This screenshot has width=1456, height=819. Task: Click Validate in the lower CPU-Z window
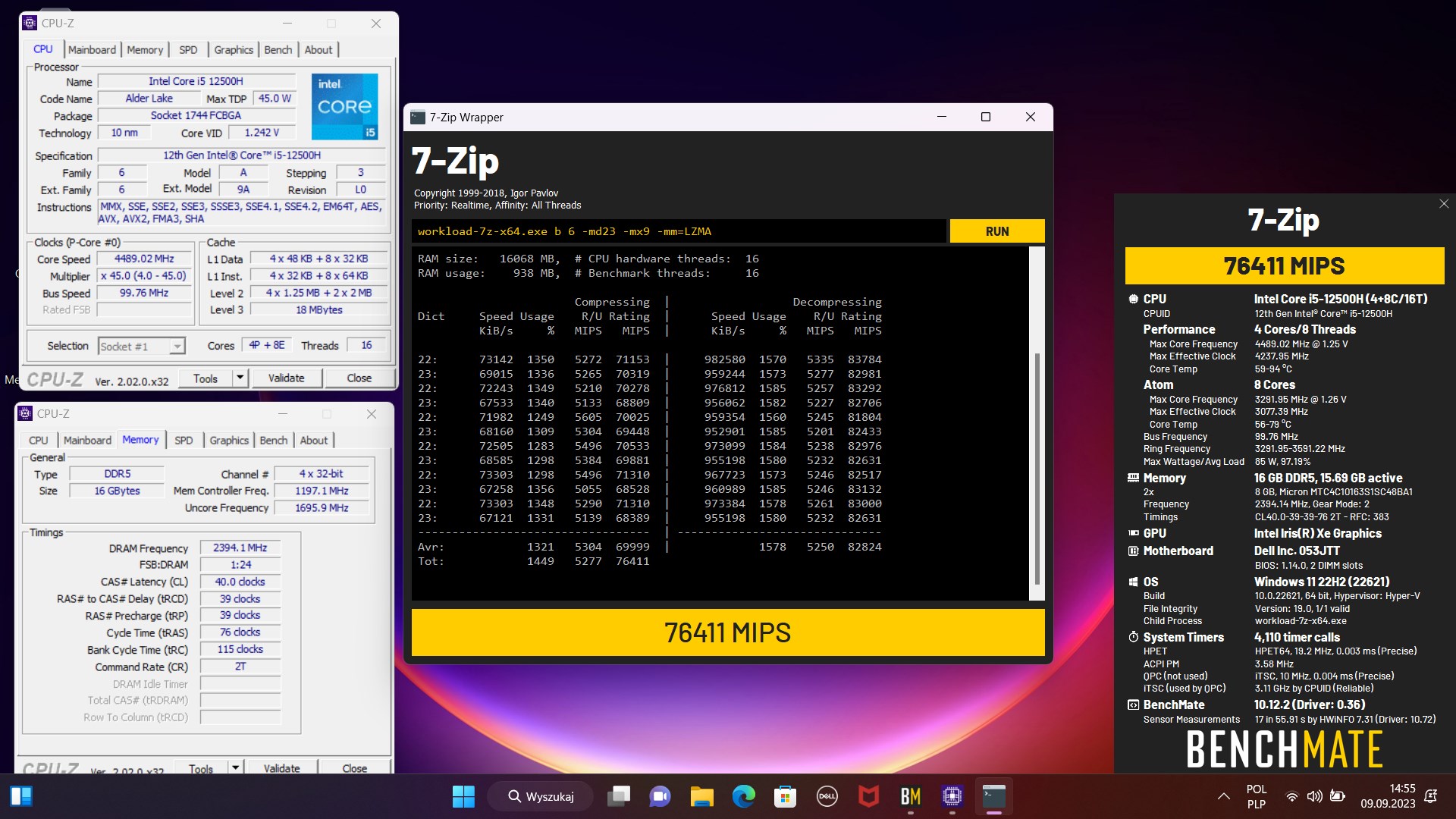coord(281,767)
